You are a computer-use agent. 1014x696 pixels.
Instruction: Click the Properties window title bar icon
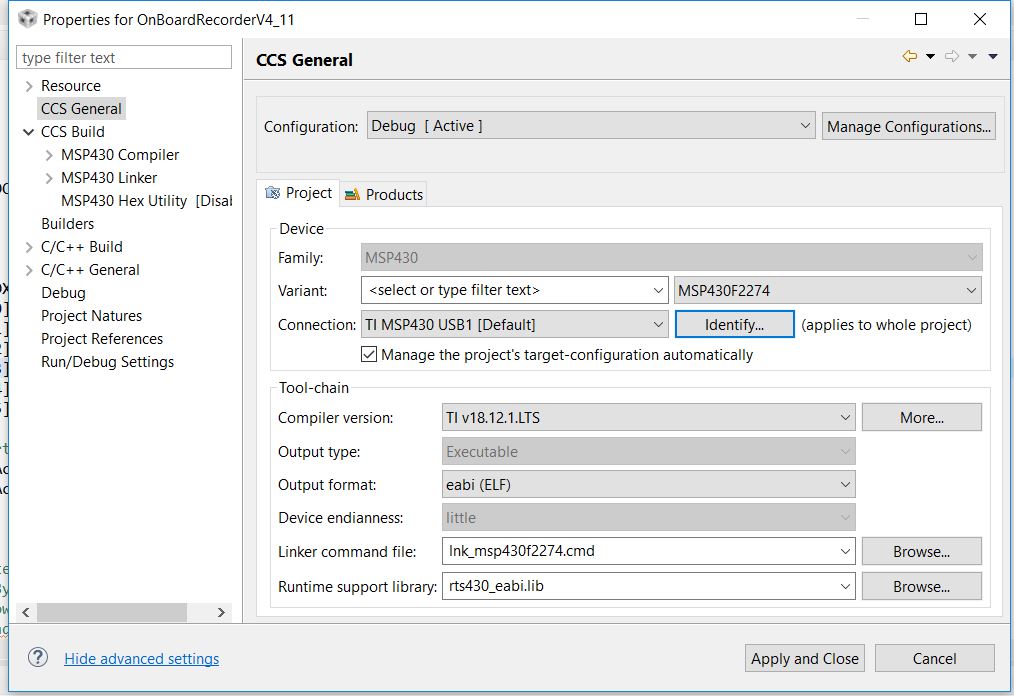coord(27,19)
